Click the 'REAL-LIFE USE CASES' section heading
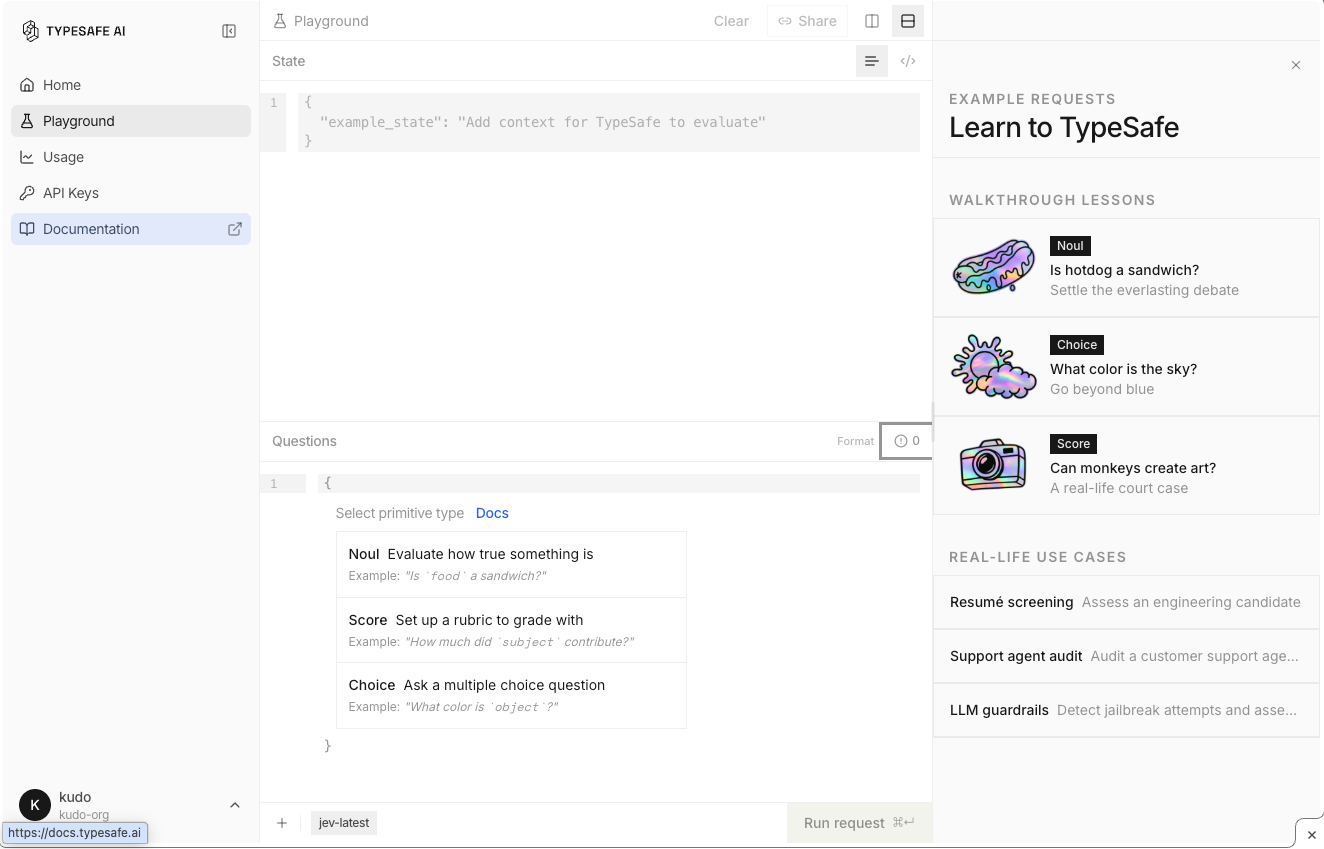Image resolution: width=1324 pixels, height=849 pixels. click(1038, 557)
